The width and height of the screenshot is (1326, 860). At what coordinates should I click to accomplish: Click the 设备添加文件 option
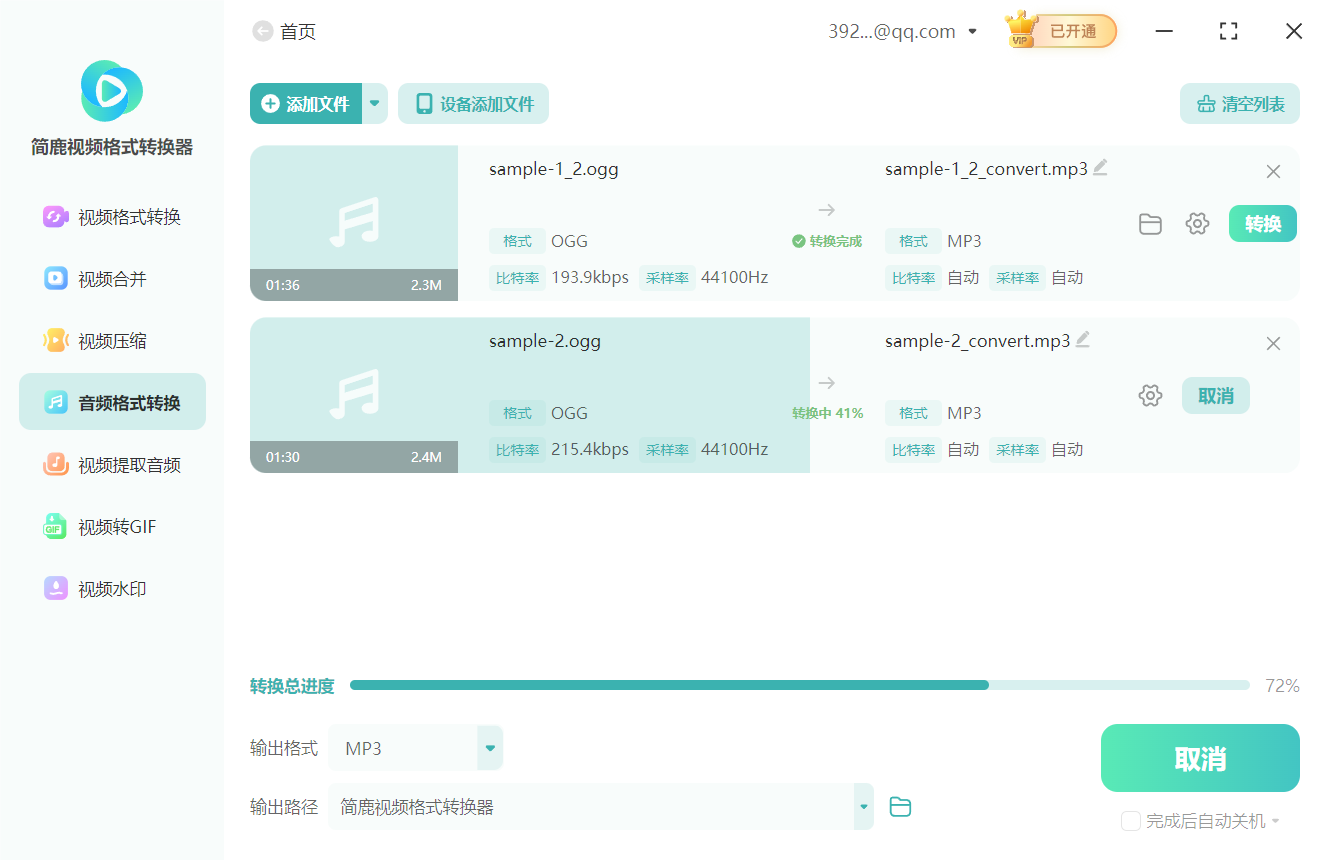click(x=473, y=103)
